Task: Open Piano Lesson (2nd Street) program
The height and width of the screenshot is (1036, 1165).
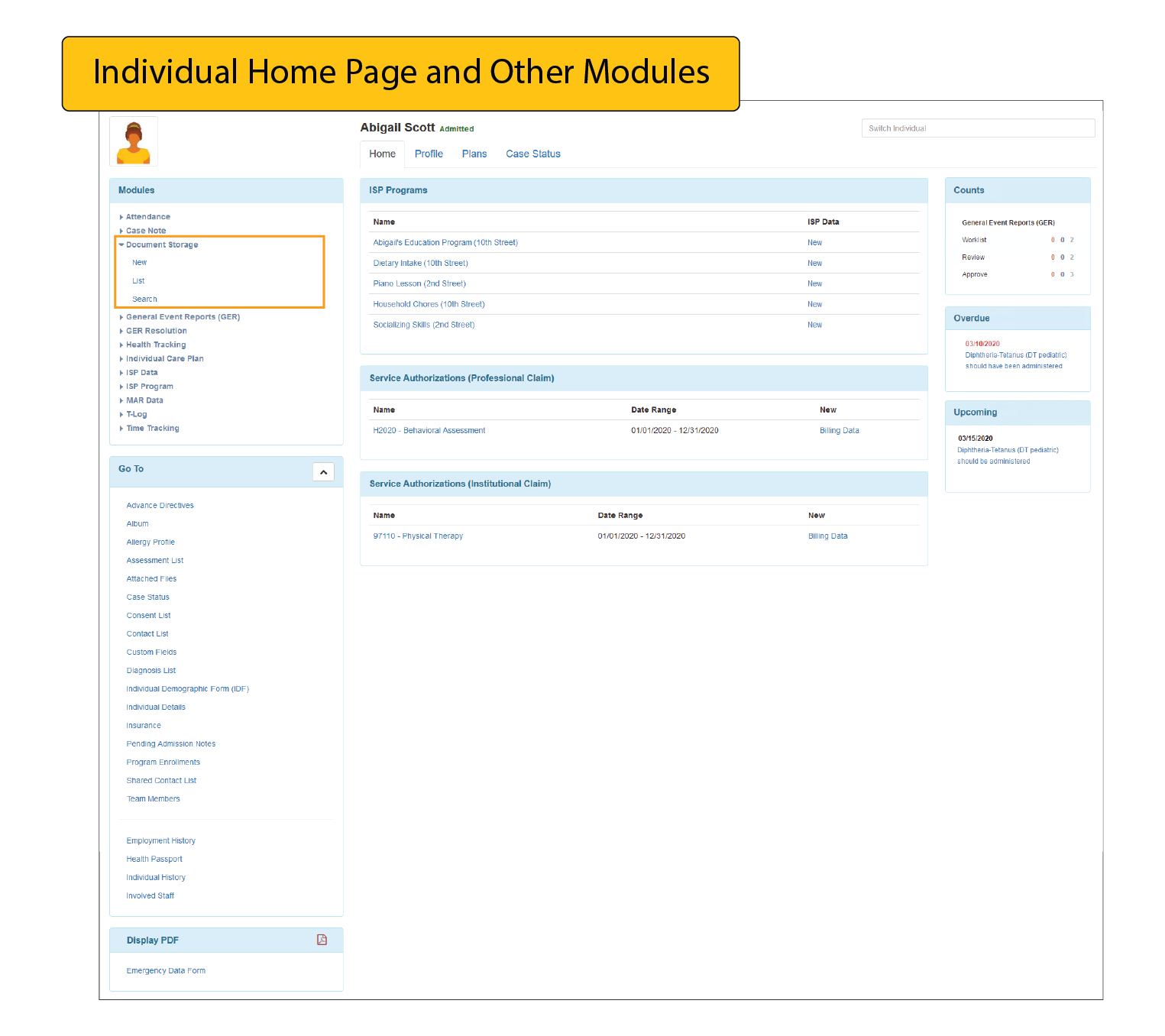Action: point(419,284)
